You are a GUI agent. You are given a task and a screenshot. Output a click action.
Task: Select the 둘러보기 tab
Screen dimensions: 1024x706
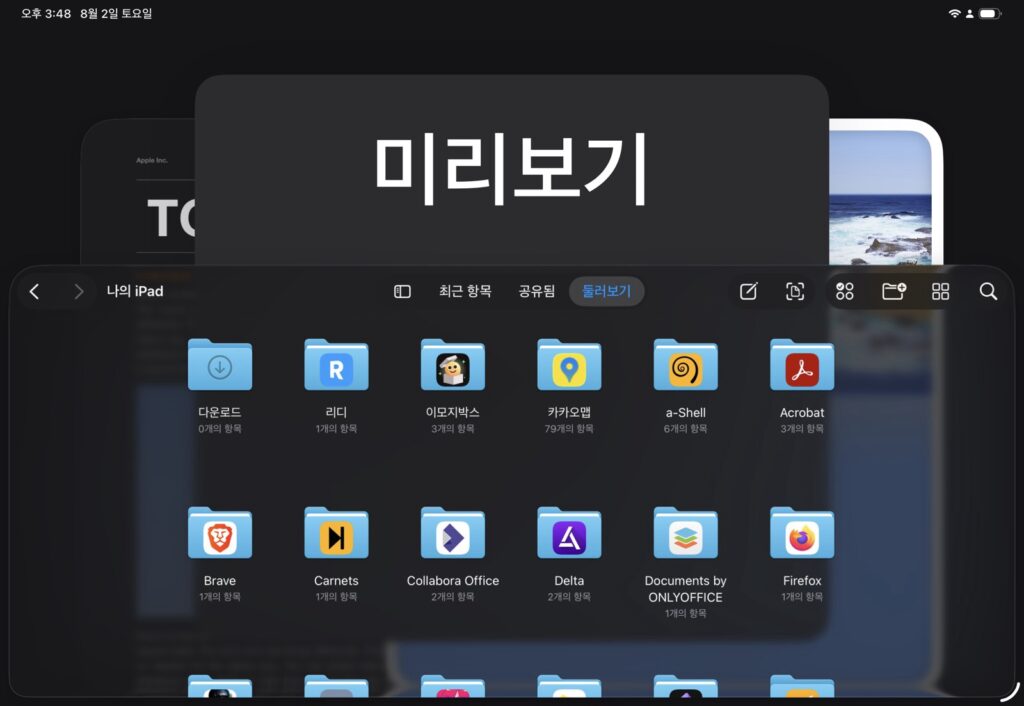pos(607,291)
